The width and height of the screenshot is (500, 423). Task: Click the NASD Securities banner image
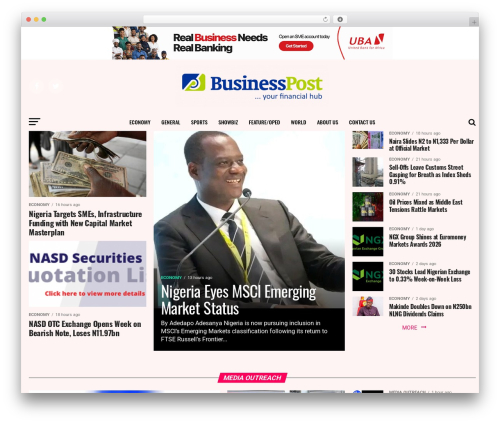[87, 274]
